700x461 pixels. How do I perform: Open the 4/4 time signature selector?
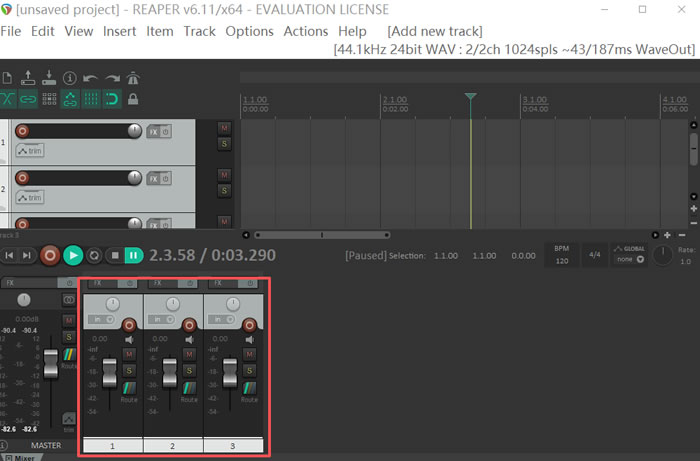(x=594, y=255)
